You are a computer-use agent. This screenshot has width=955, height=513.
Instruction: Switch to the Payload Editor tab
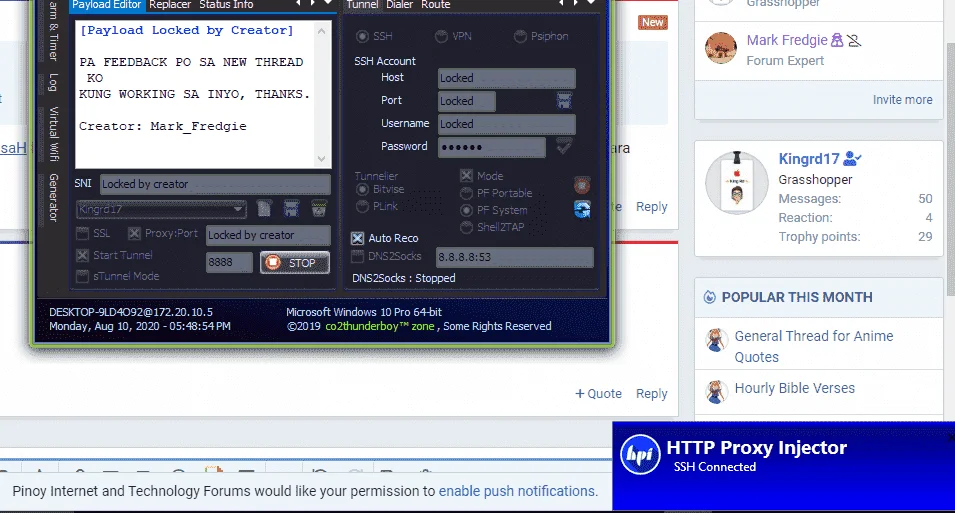[x=107, y=5]
